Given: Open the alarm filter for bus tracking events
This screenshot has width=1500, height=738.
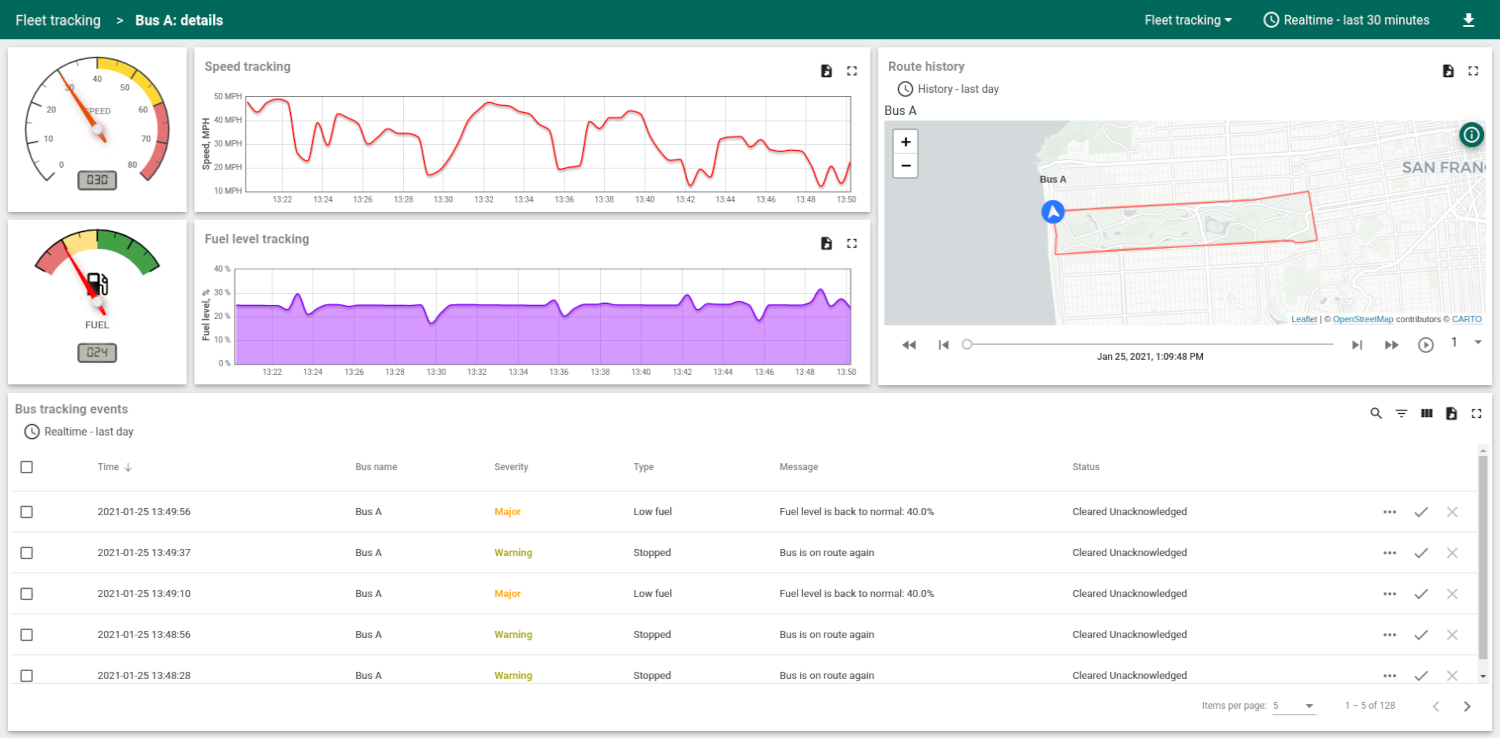Looking at the screenshot, I should click(1401, 413).
